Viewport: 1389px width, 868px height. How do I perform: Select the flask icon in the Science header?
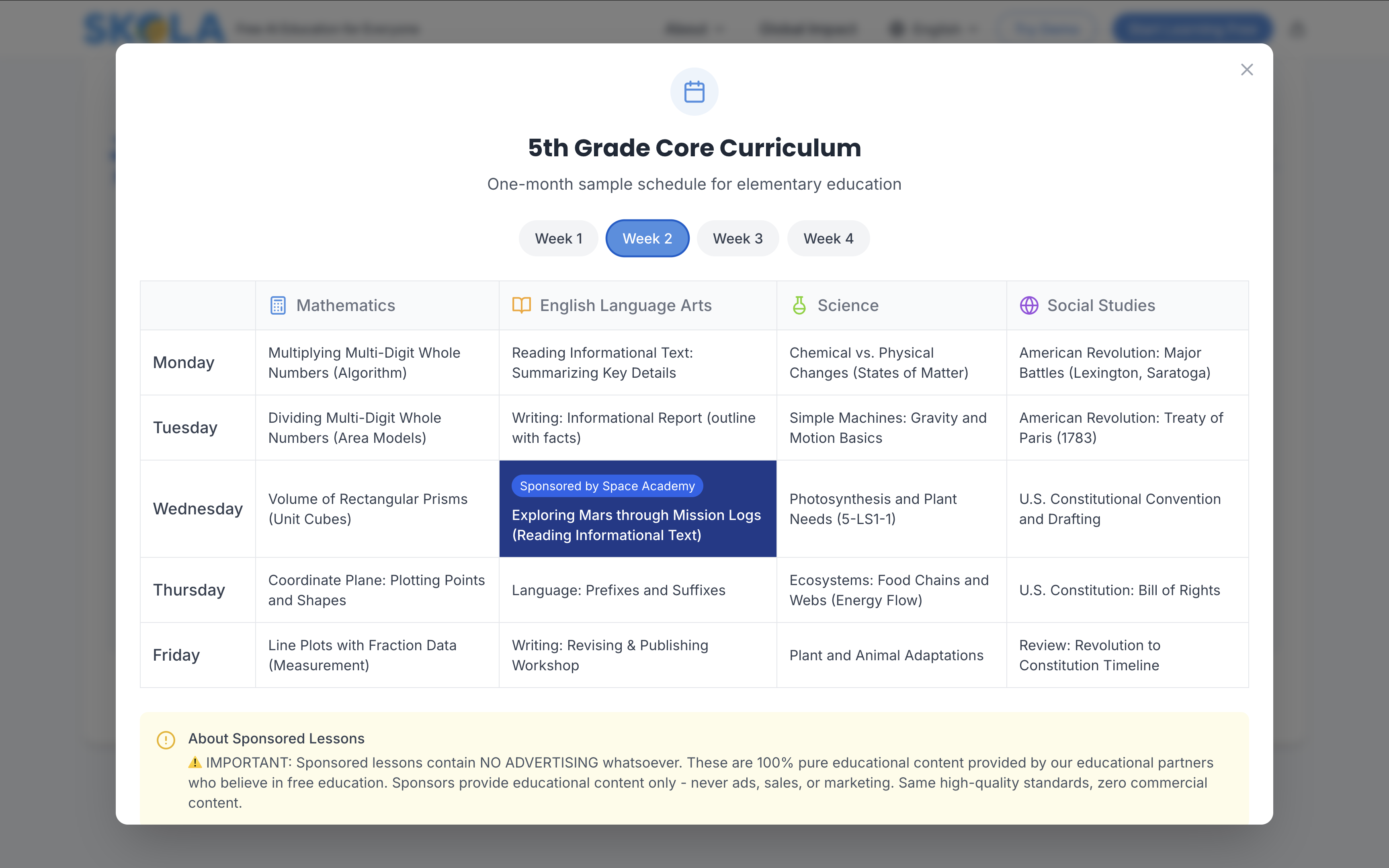pos(799,305)
